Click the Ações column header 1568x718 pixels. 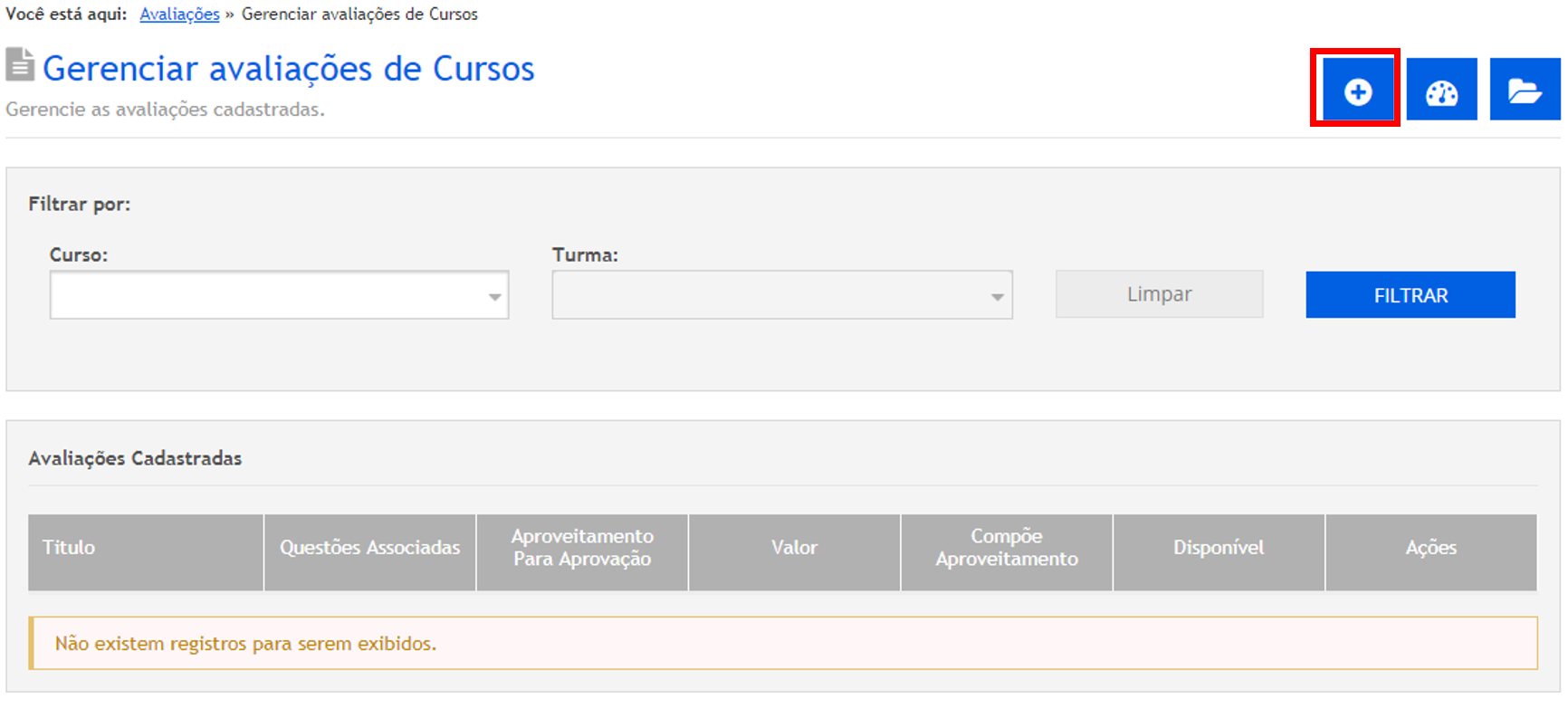[1430, 548]
